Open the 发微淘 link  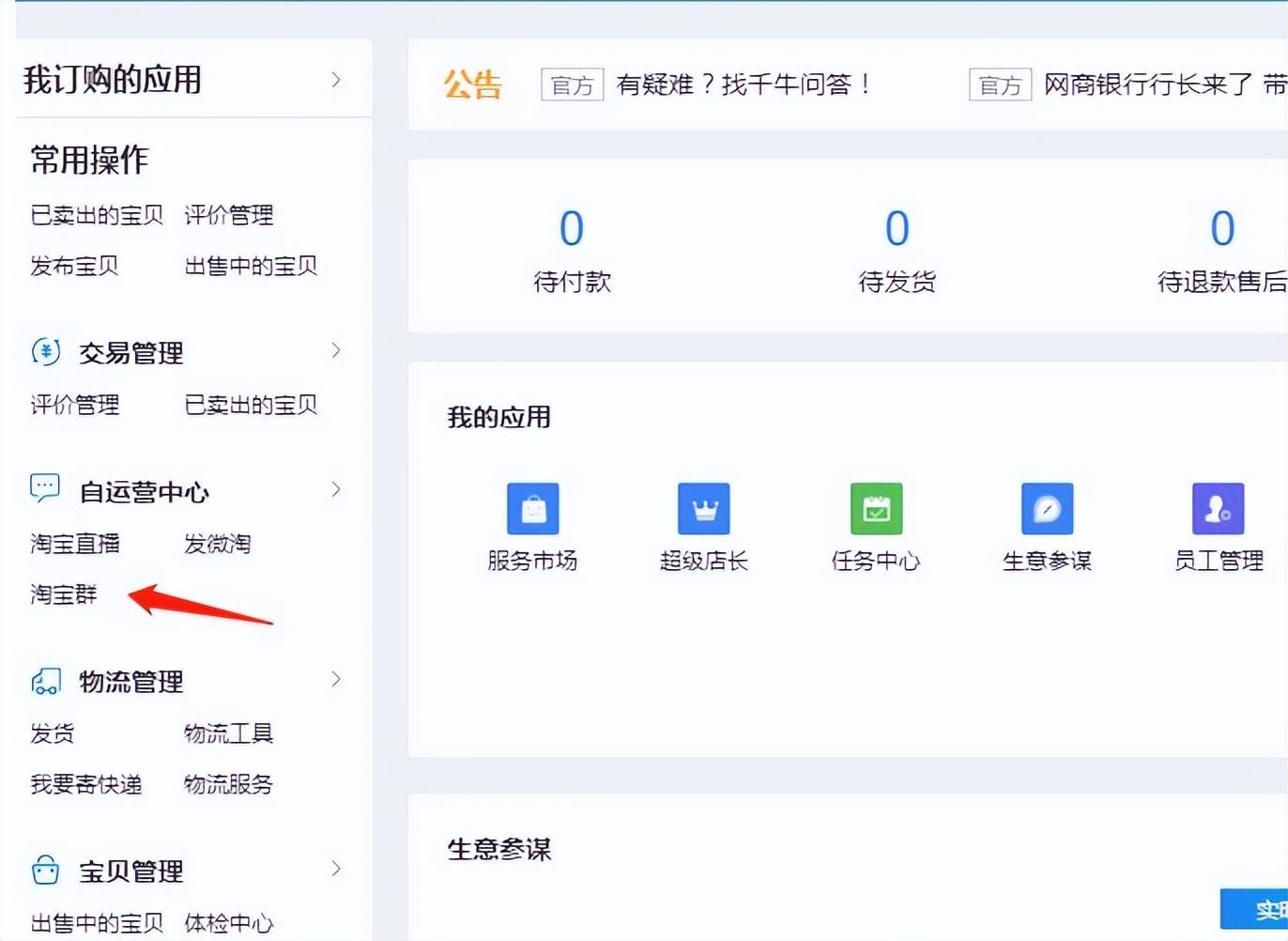[218, 544]
